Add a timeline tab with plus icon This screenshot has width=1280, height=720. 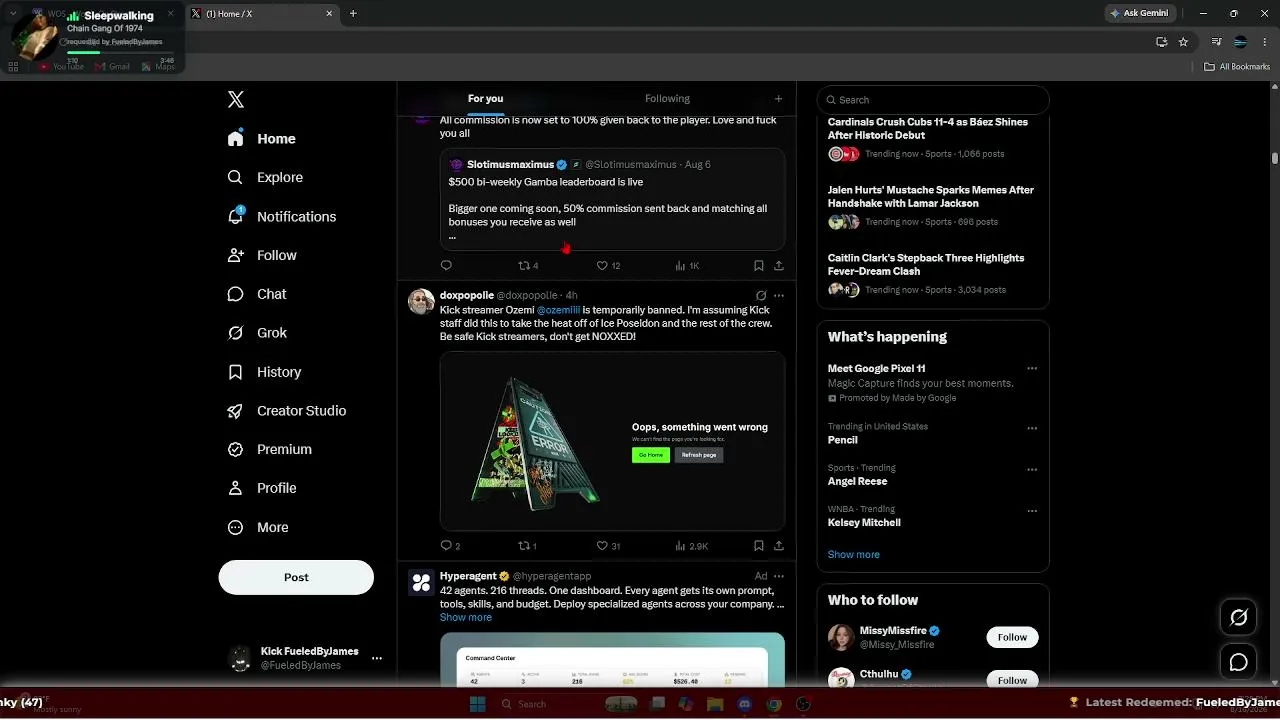tap(778, 99)
